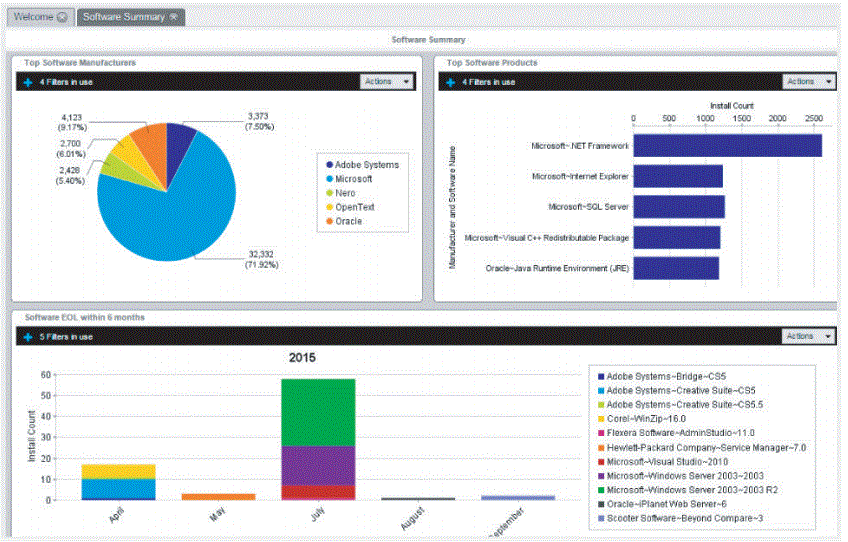848x542 pixels.
Task: Click the light blue September bar
Action: 518,498
